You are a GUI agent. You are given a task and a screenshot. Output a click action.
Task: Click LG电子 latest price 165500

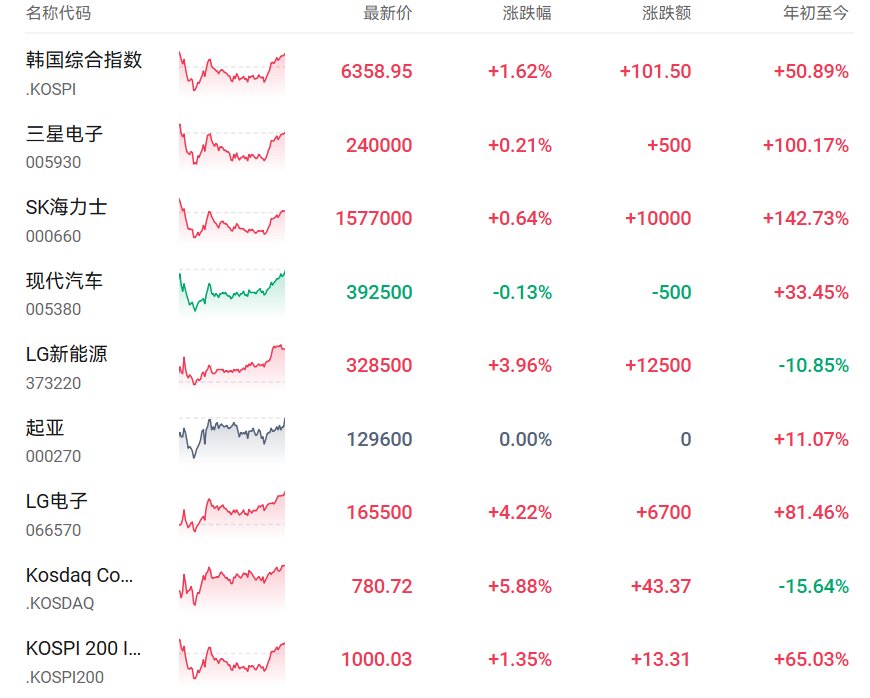coord(380,512)
